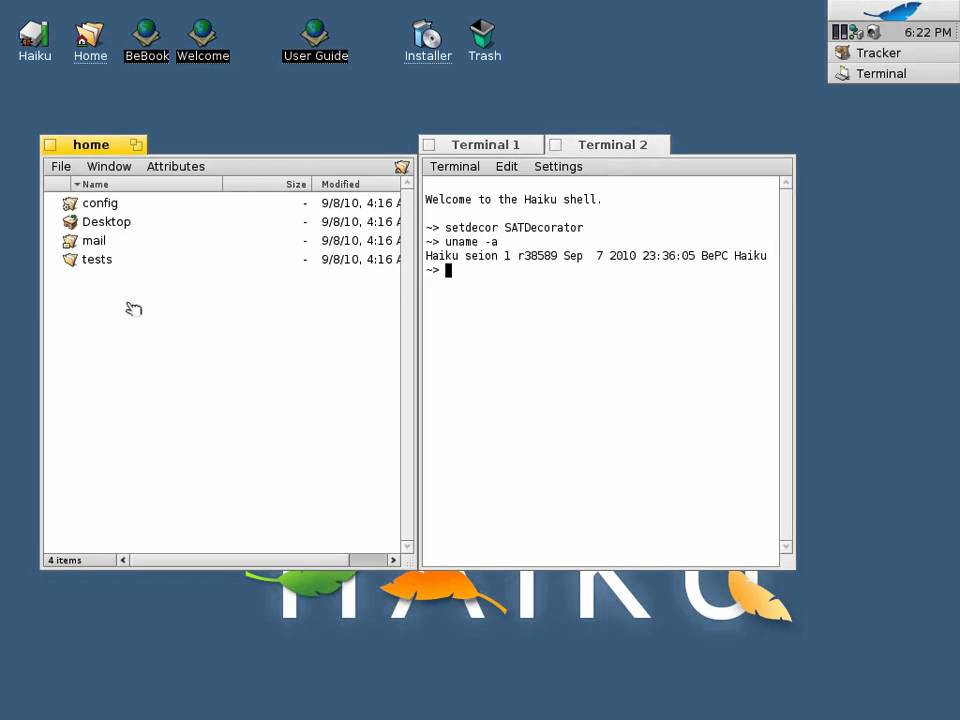Select Tracker in the Deskbar
This screenshot has height=720, width=960.
point(893,53)
